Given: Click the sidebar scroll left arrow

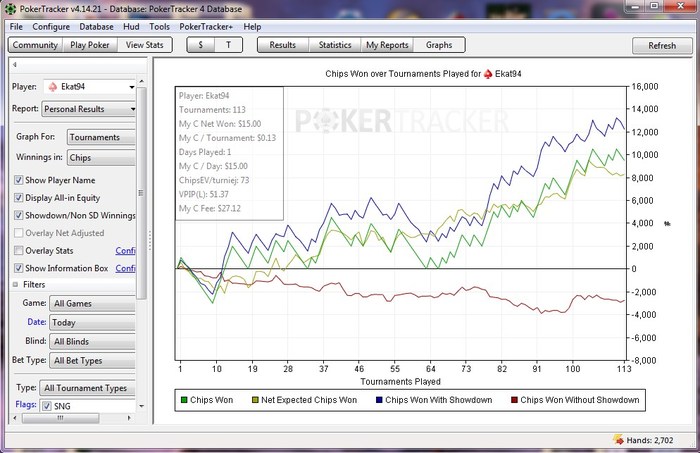Looking at the screenshot, I should coord(15,418).
